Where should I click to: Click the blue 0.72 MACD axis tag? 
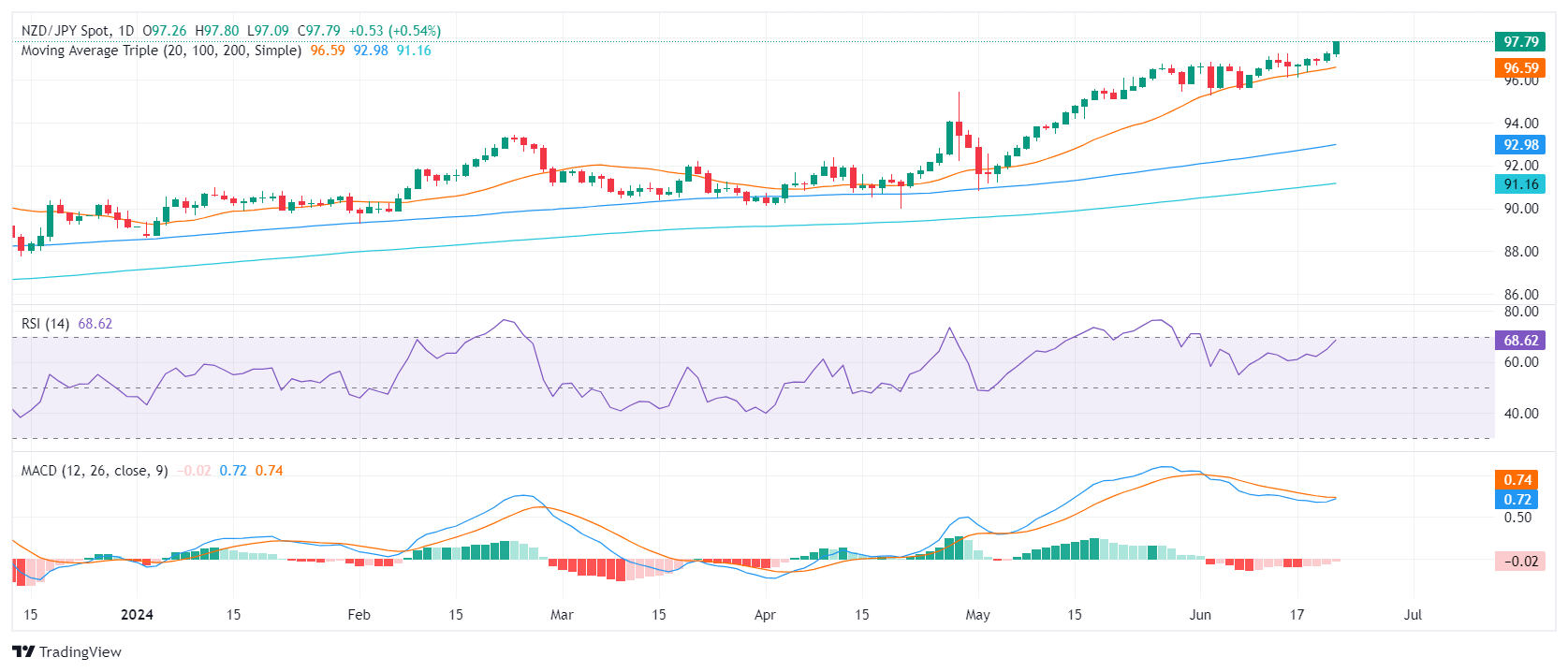pos(1517,499)
